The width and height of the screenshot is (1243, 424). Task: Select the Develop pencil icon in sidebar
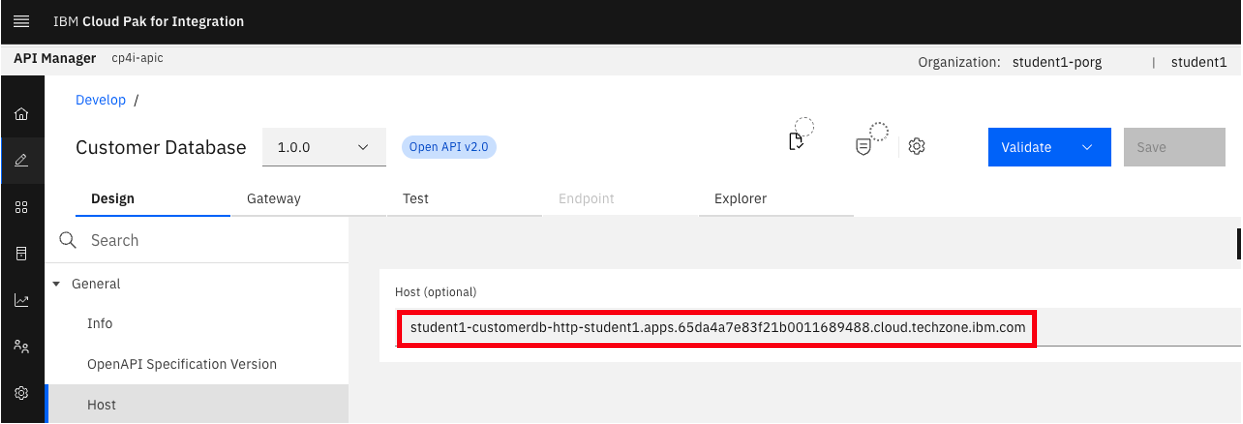pos(21,160)
